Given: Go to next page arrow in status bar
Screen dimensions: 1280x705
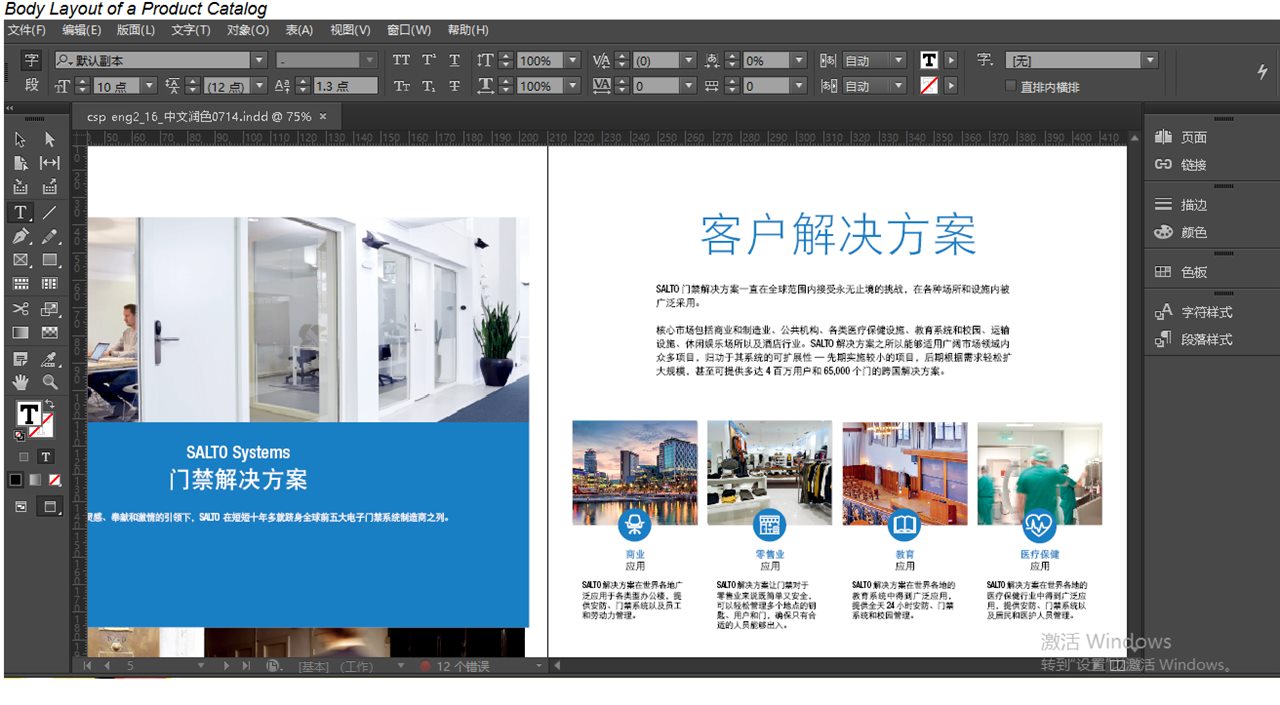Looking at the screenshot, I should pyautogui.click(x=227, y=665).
